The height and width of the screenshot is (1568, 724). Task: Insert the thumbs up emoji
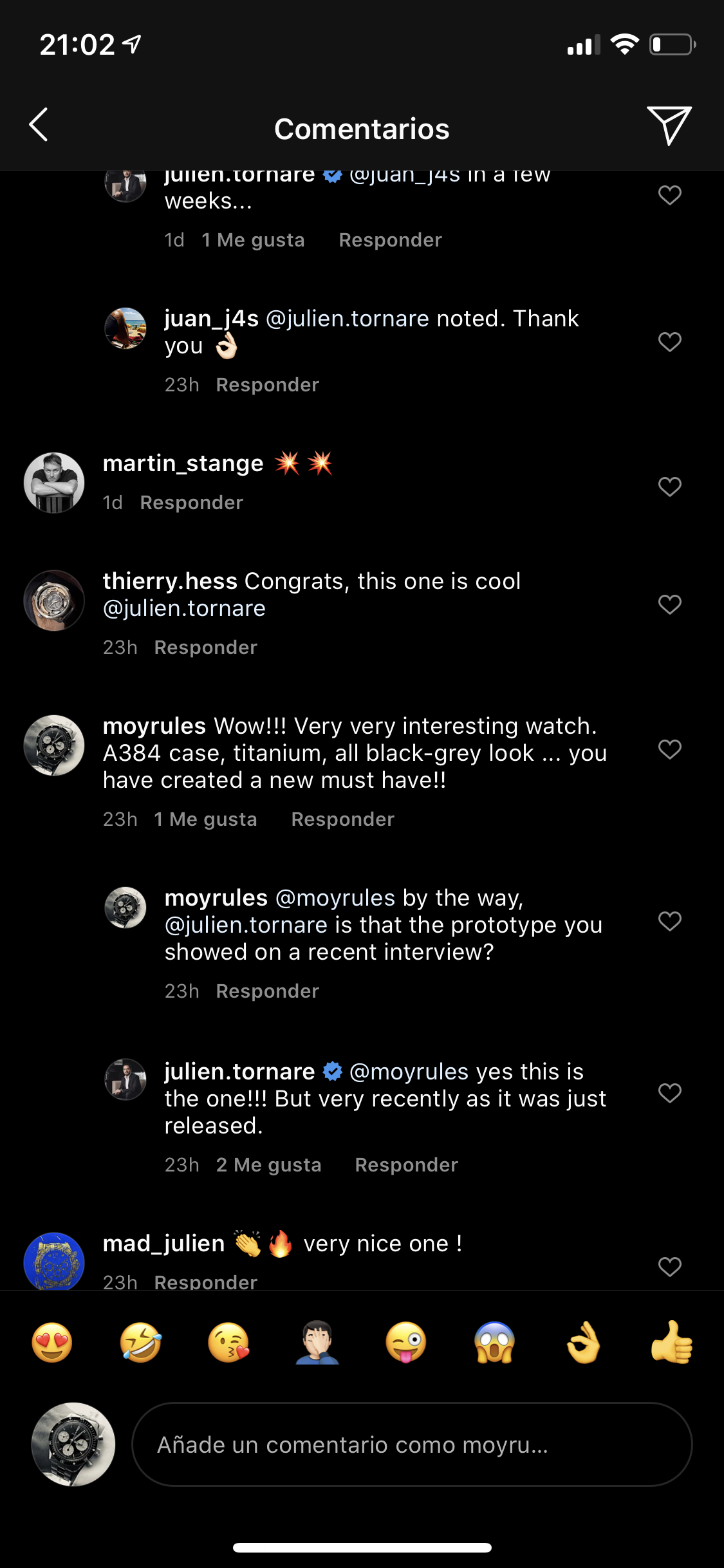coord(671,1343)
